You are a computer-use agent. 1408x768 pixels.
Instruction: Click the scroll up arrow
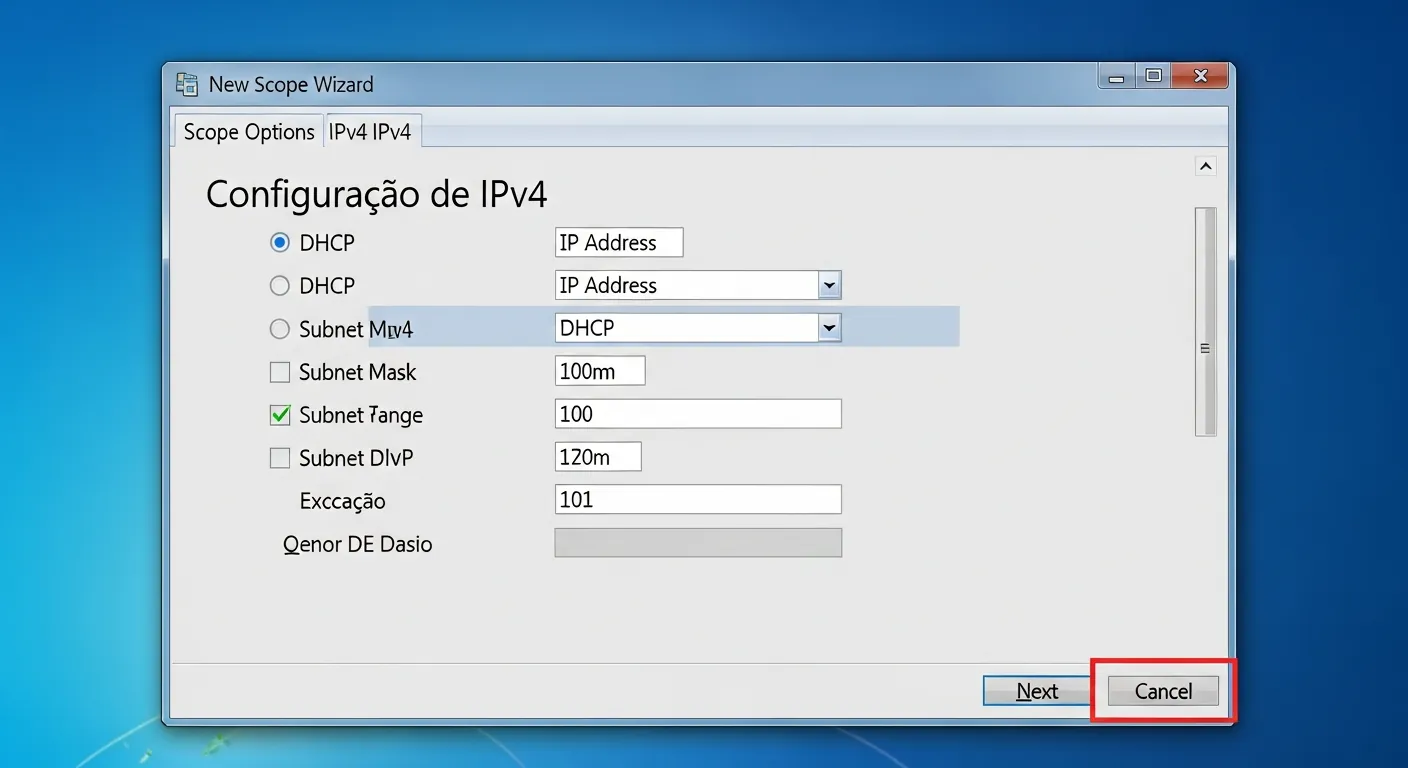(1205, 166)
